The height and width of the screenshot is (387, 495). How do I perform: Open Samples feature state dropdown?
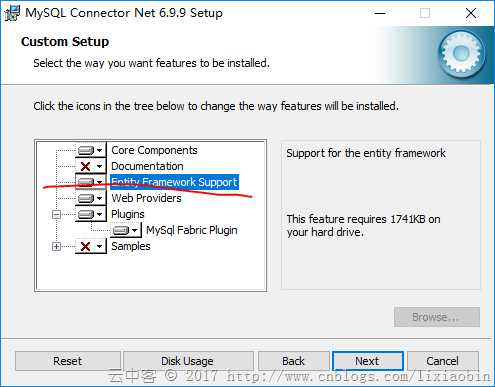[91, 246]
